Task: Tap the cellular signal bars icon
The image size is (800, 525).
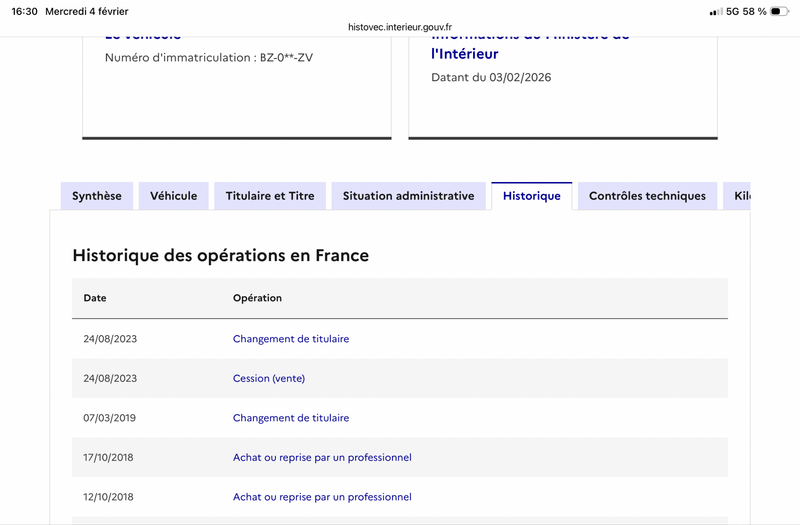Action: [715, 12]
